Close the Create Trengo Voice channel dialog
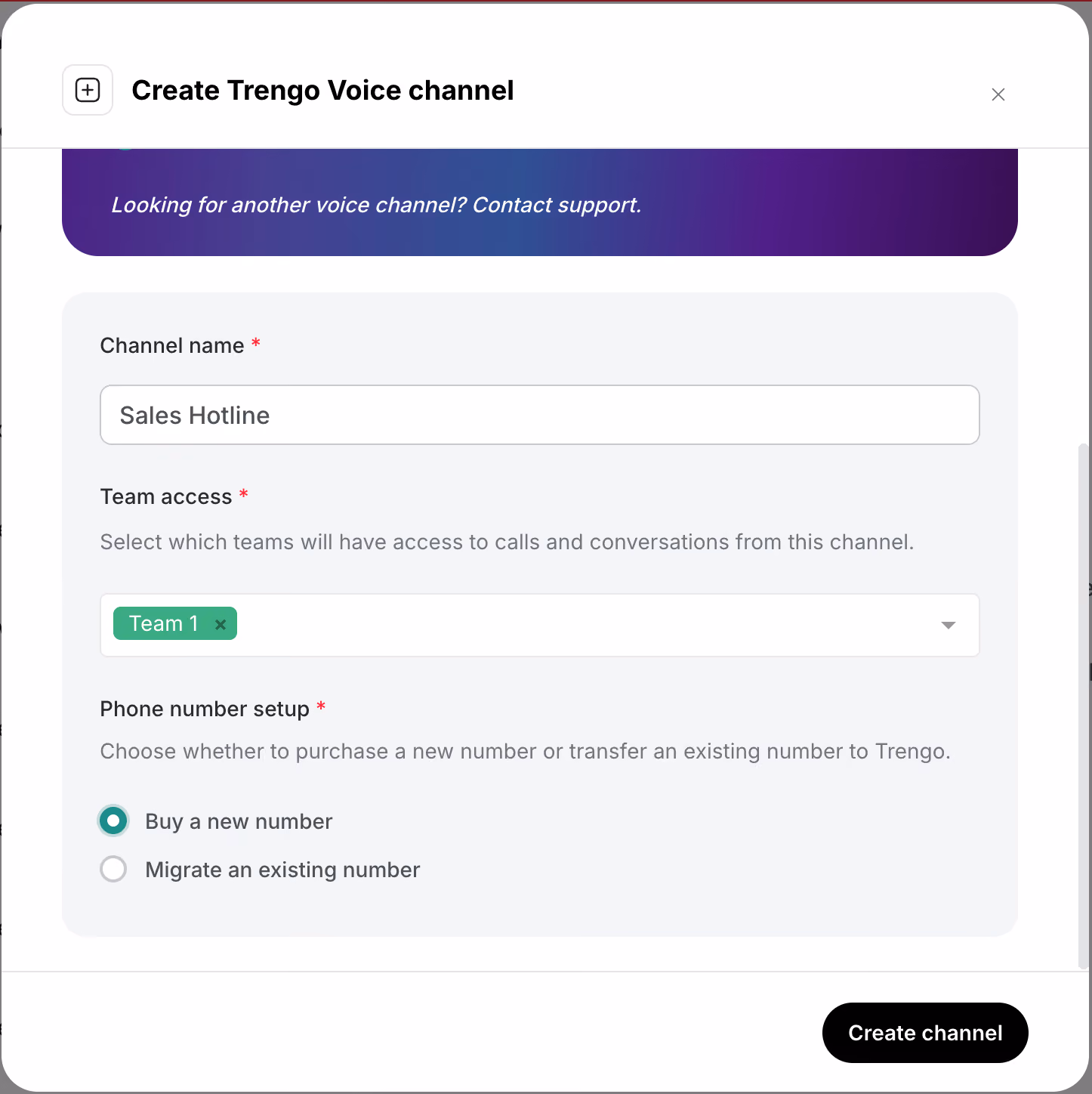 [x=998, y=94]
